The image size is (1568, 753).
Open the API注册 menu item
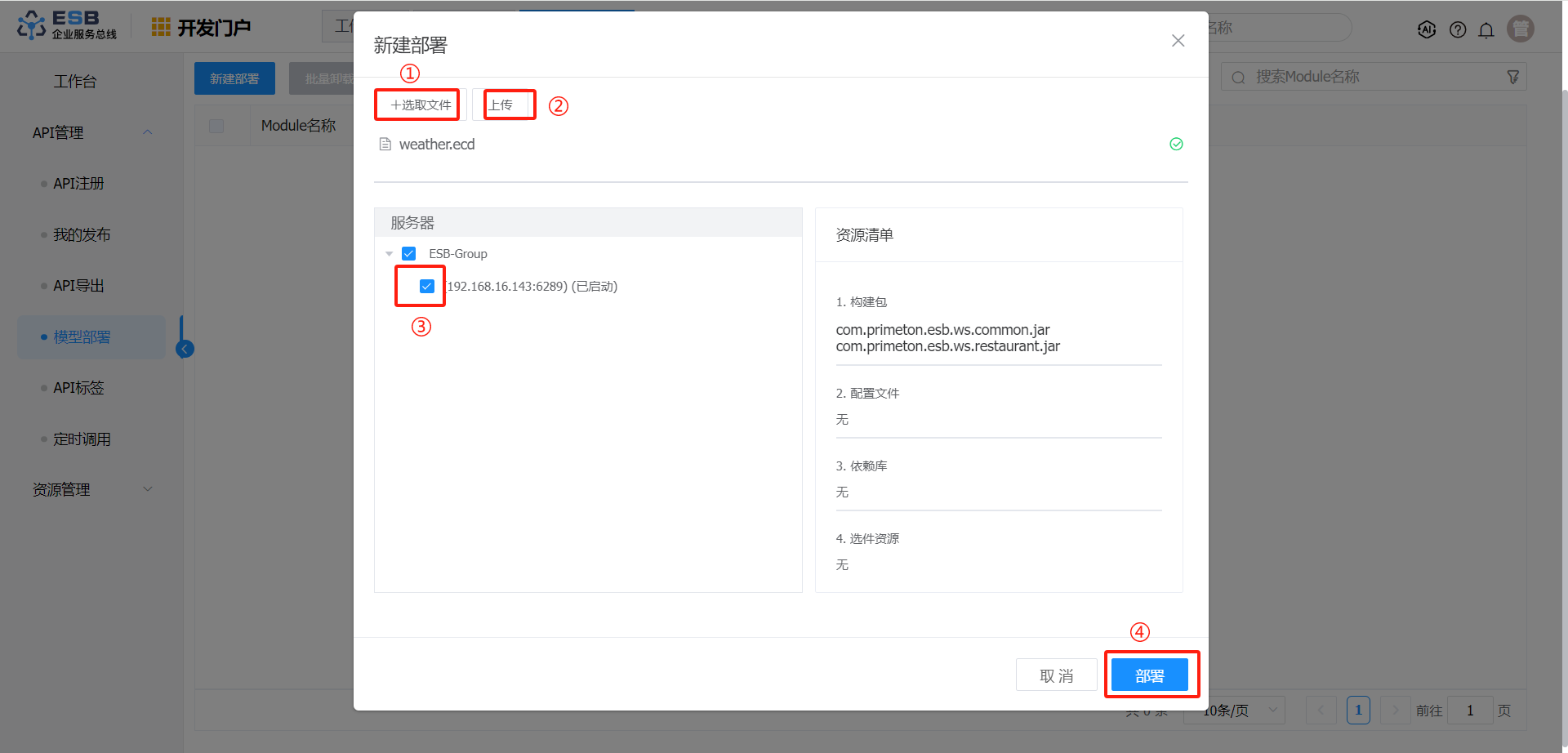pos(78,184)
